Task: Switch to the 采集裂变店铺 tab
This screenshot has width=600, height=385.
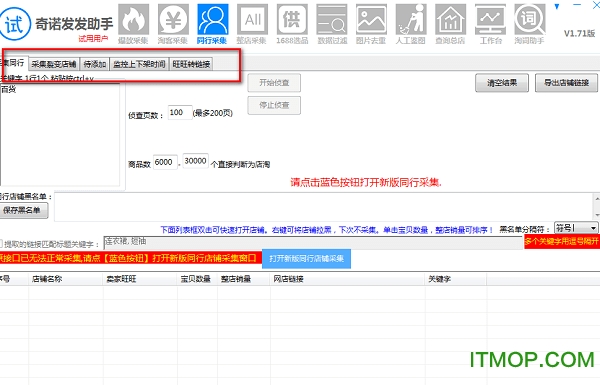Action: point(54,64)
